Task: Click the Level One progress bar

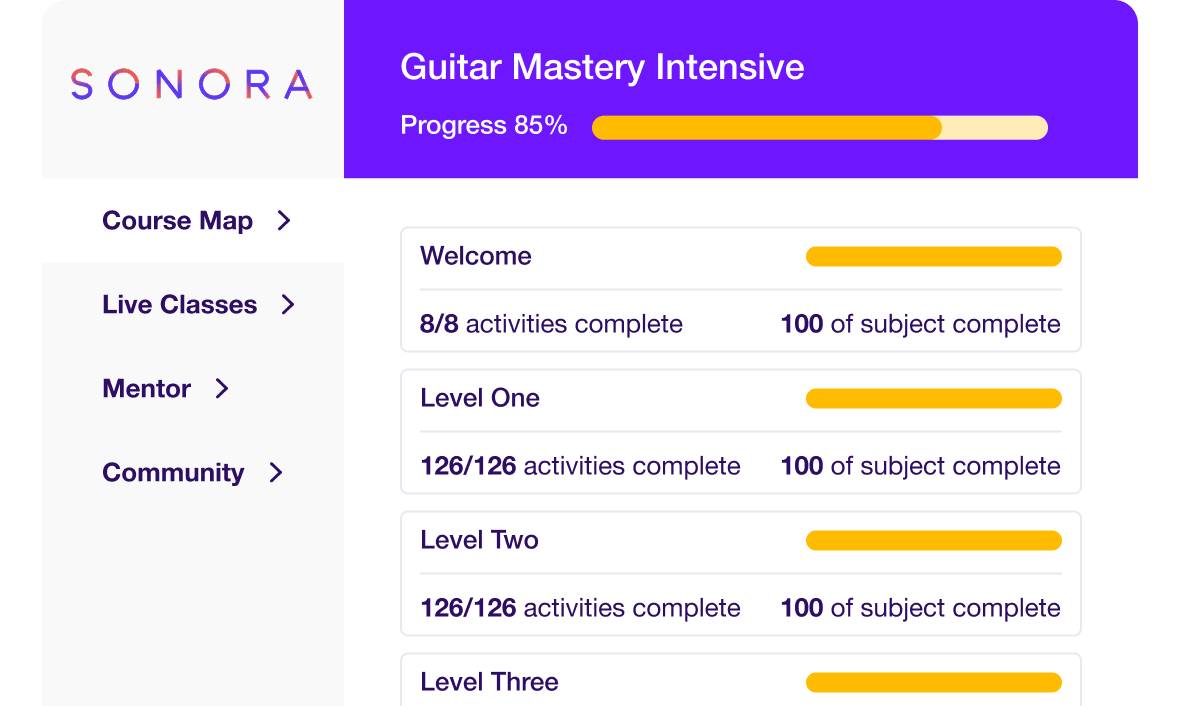Action: click(x=933, y=399)
